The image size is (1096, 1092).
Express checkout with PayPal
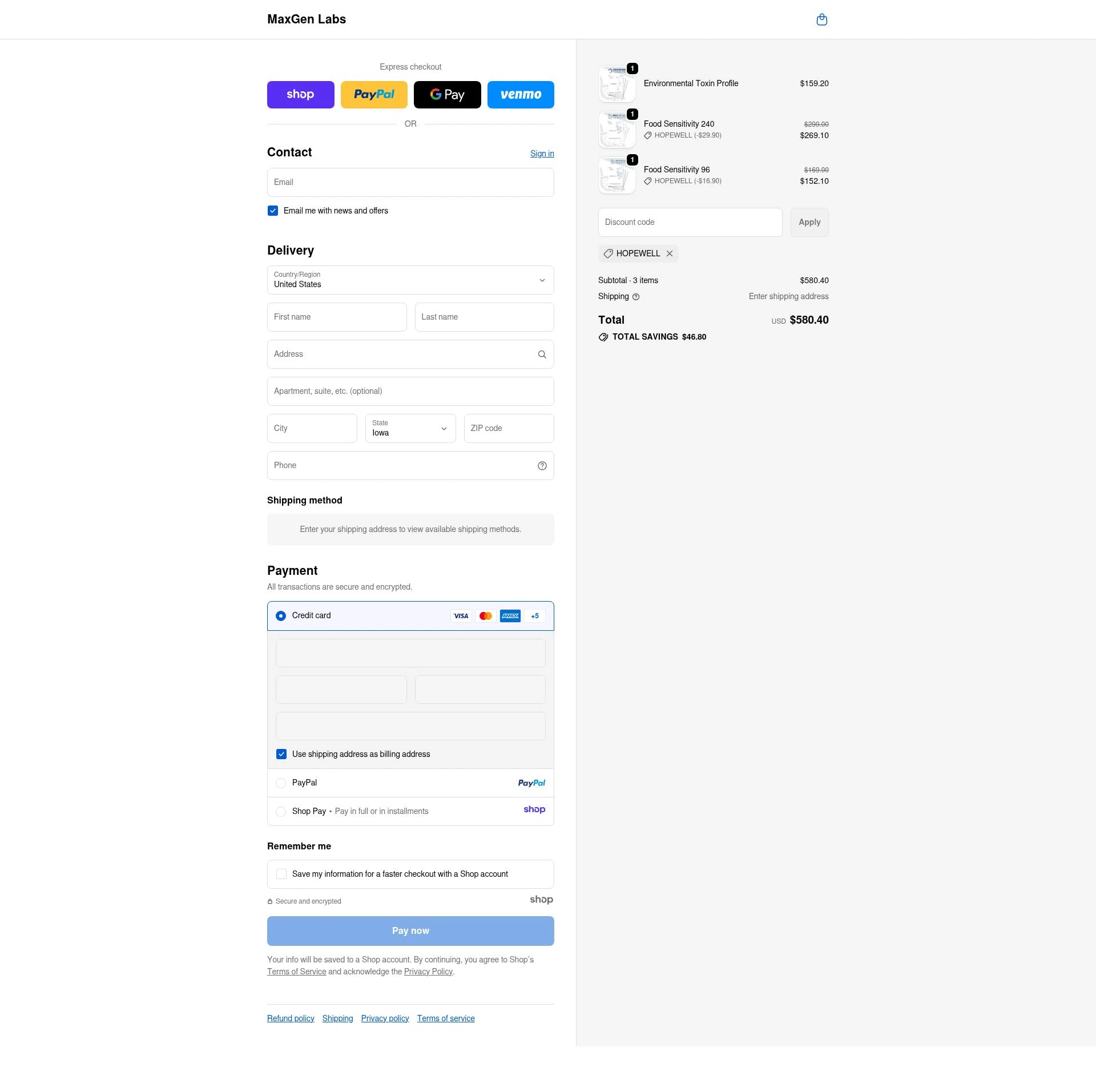click(x=374, y=94)
